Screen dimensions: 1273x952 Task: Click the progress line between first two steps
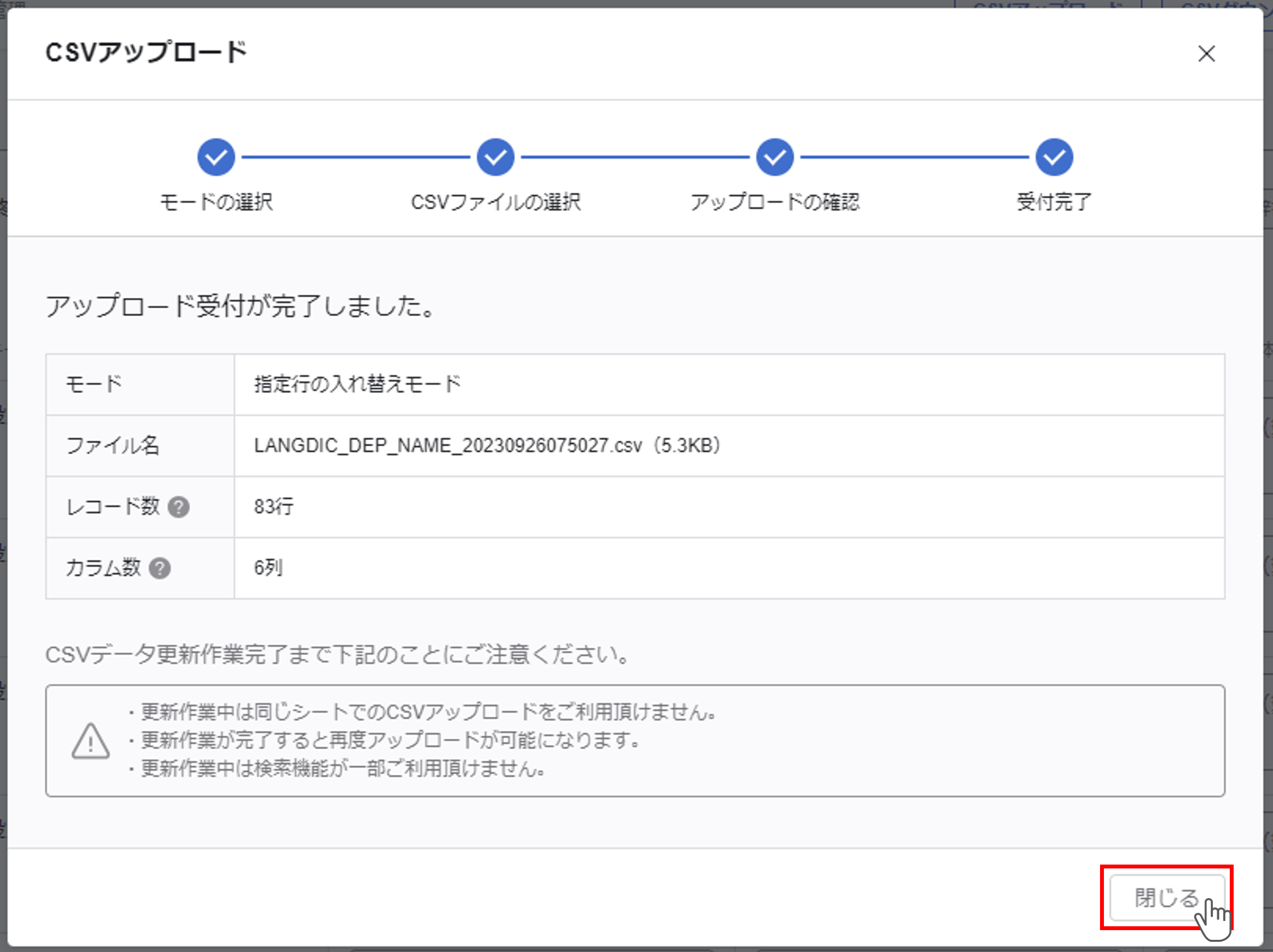356,156
